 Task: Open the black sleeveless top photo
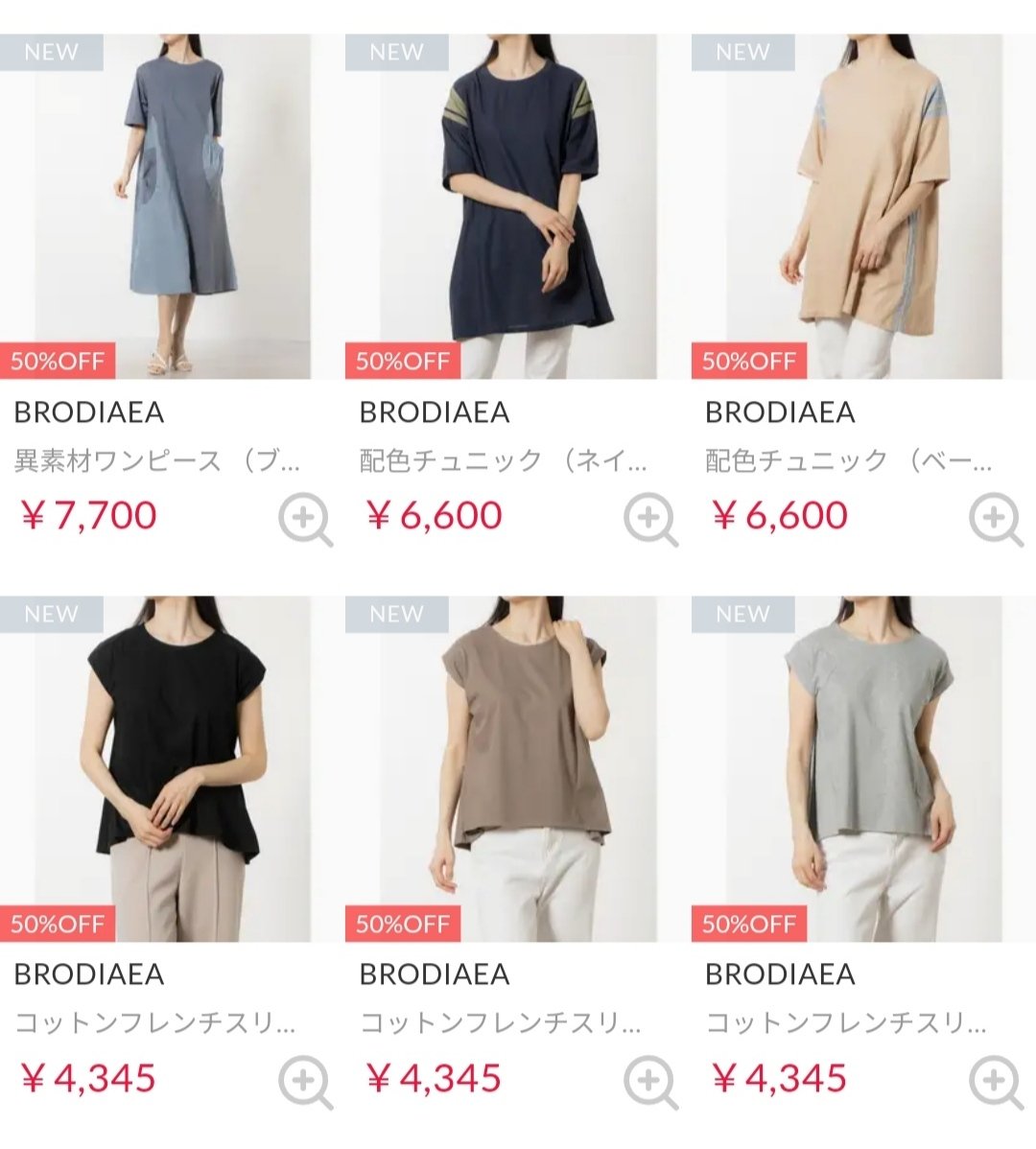[x=155, y=768]
